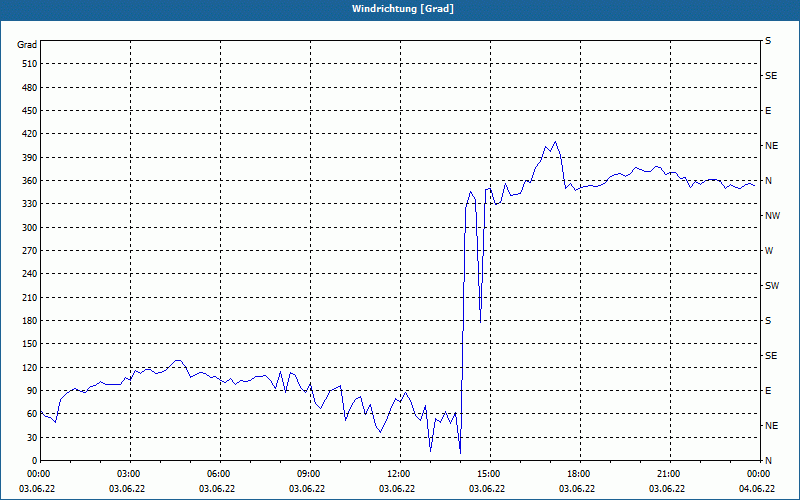The height and width of the screenshot is (500, 800).
Task: Select the 330 y-axis tick label
Action: point(30,204)
